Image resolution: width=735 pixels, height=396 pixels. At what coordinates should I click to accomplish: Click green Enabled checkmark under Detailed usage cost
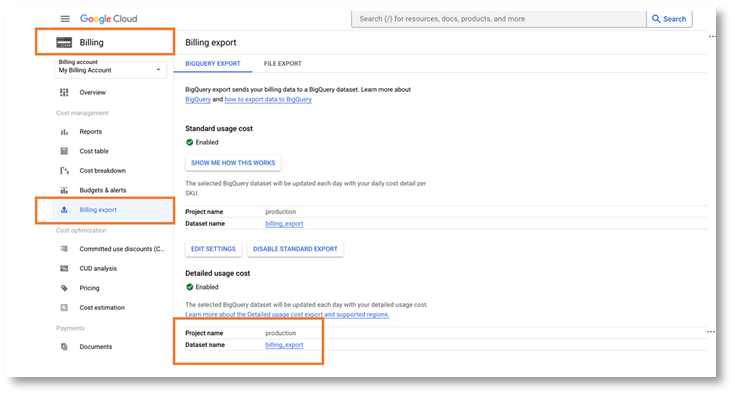tap(189, 287)
